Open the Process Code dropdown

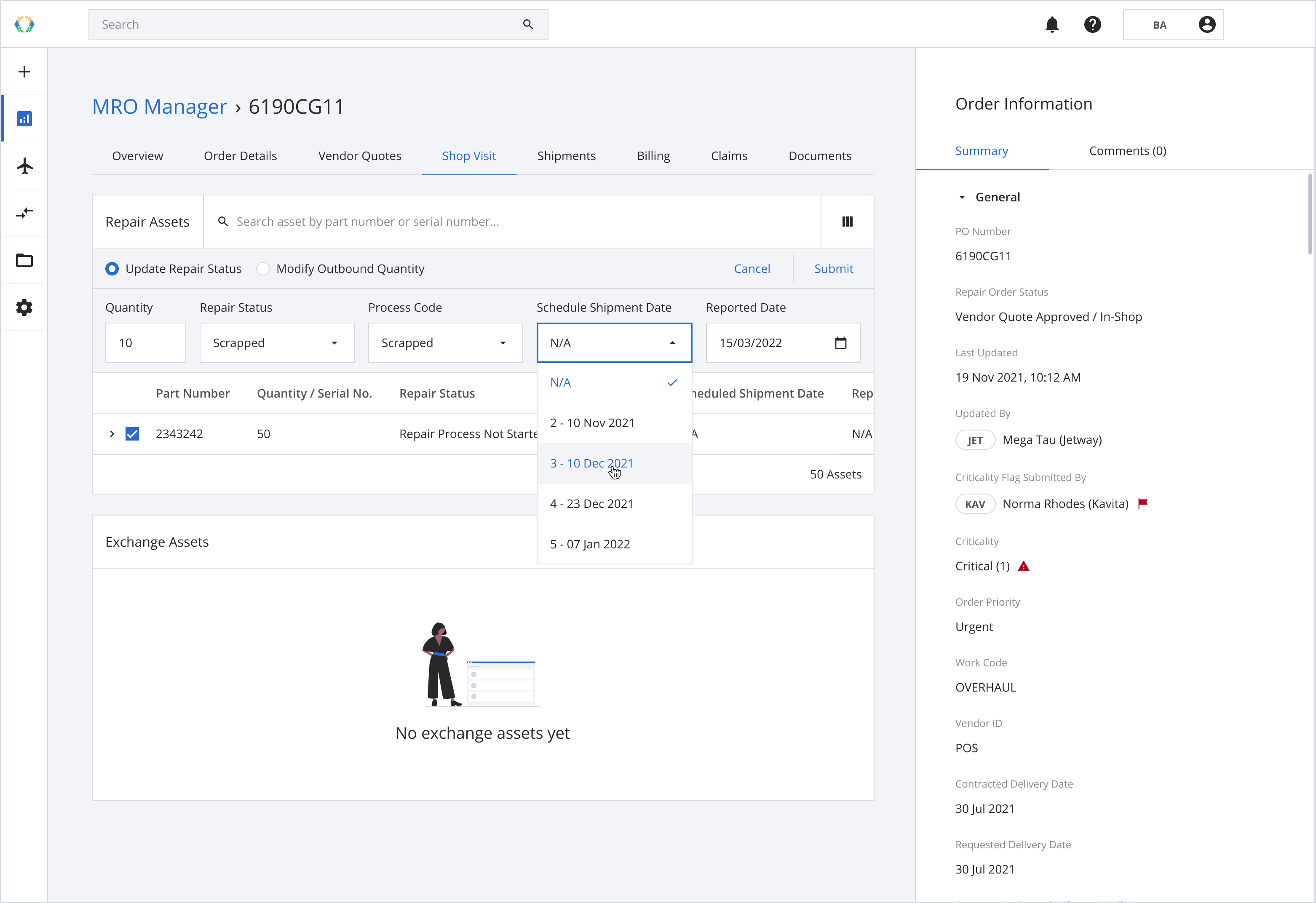pos(445,342)
